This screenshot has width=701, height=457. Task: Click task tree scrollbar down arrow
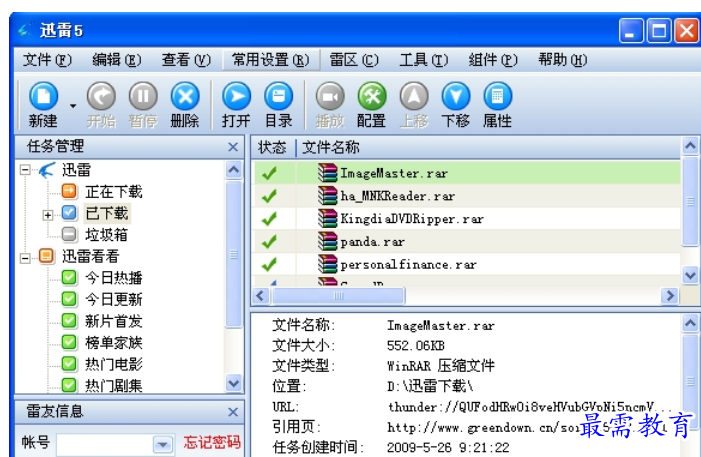(x=234, y=384)
